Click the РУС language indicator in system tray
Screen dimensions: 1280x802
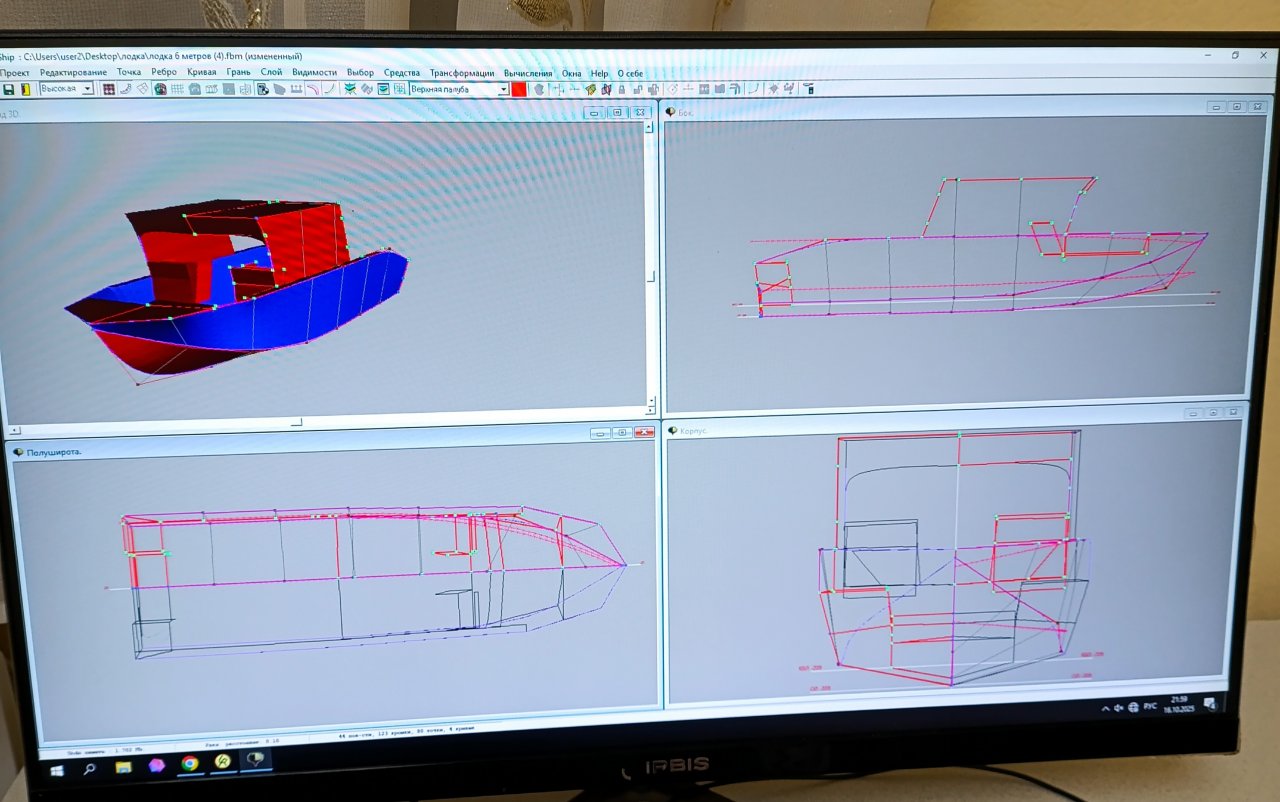1150,706
